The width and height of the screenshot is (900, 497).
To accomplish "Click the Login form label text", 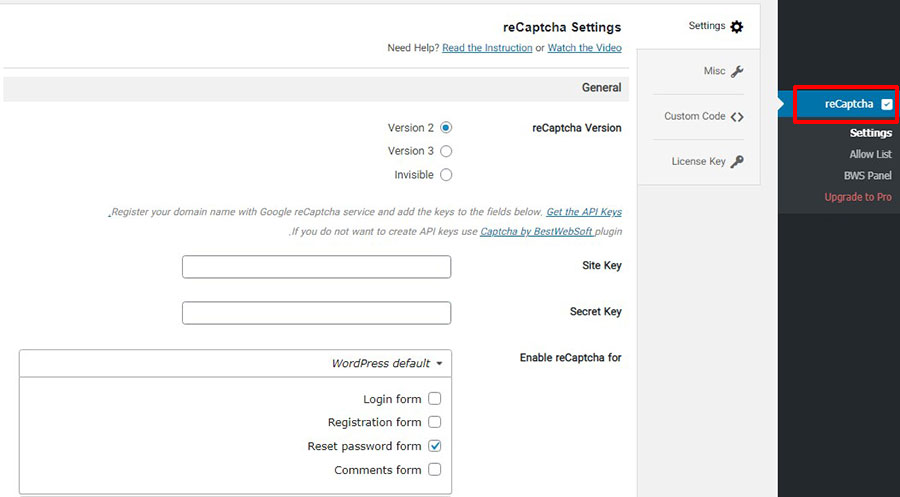I will click(x=392, y=399).
